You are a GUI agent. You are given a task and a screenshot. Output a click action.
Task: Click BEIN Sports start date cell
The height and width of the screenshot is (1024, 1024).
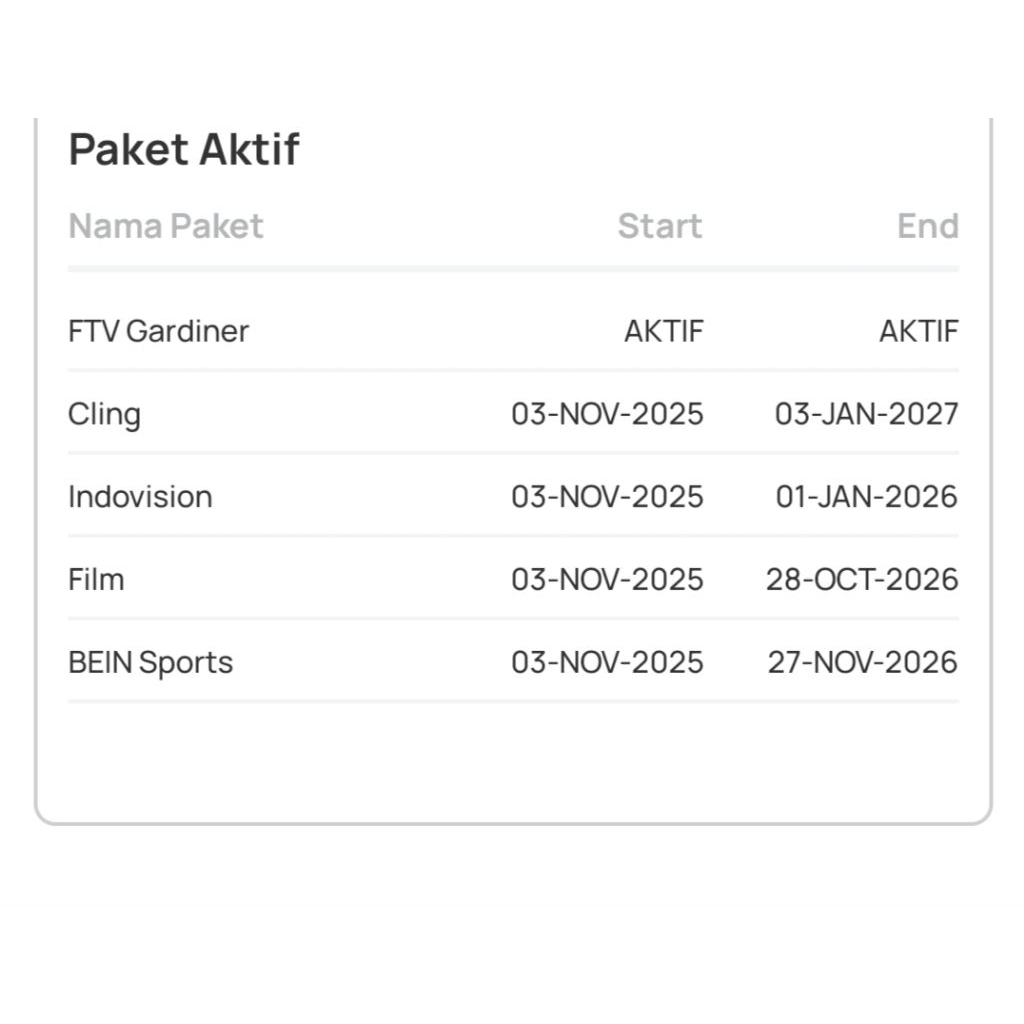point(607,662)
